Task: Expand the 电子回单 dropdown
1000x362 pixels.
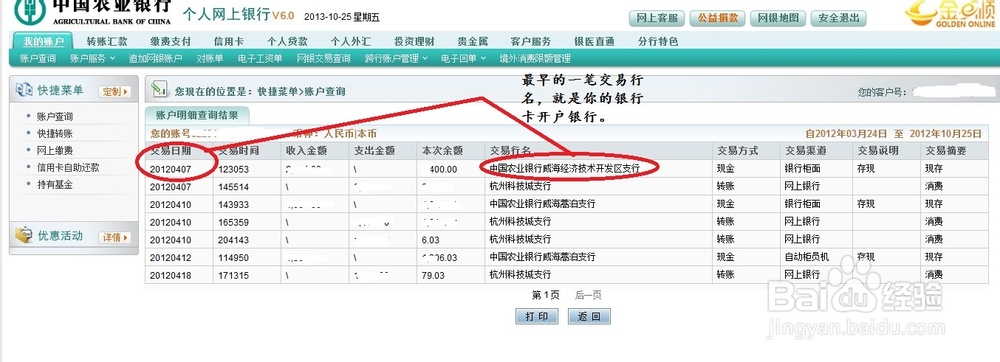Action: point(463,59)
